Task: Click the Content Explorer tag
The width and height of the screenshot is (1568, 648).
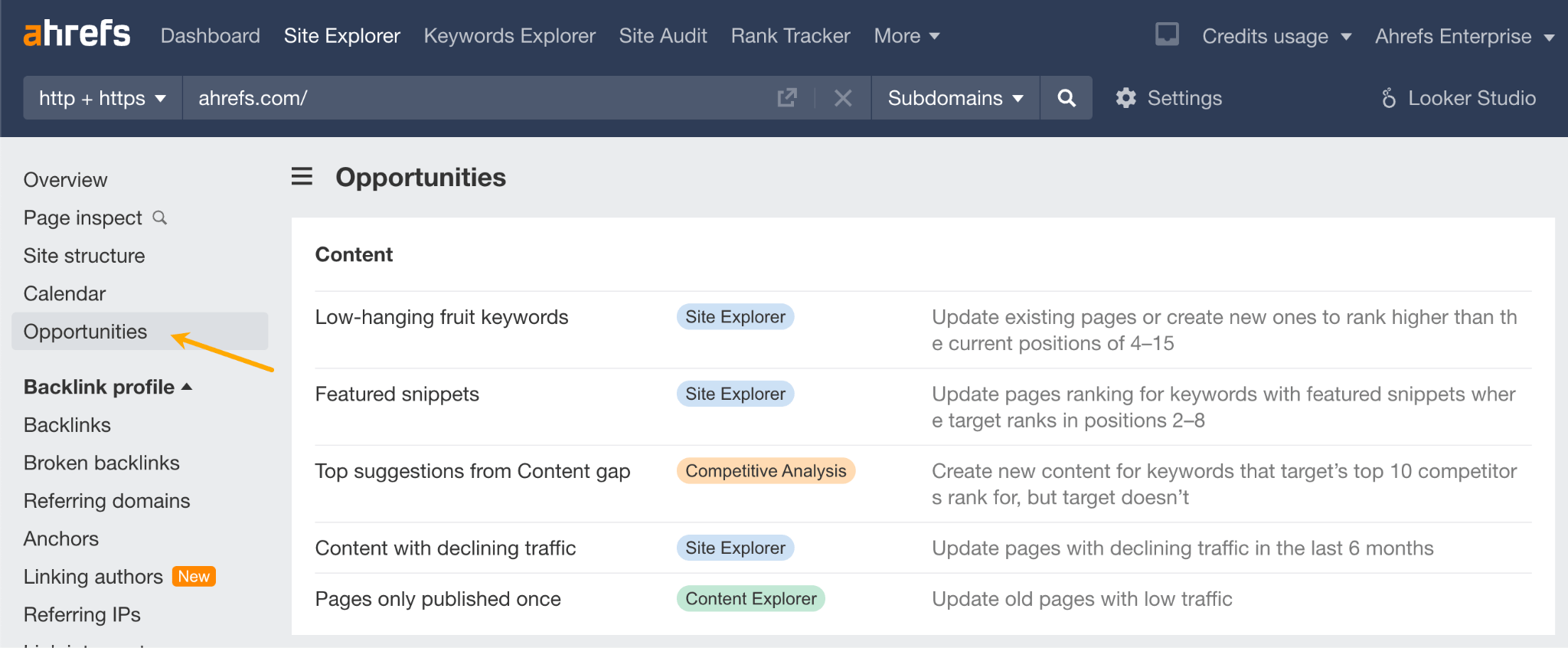Action: pyautogui.click(x=750, y=599)
